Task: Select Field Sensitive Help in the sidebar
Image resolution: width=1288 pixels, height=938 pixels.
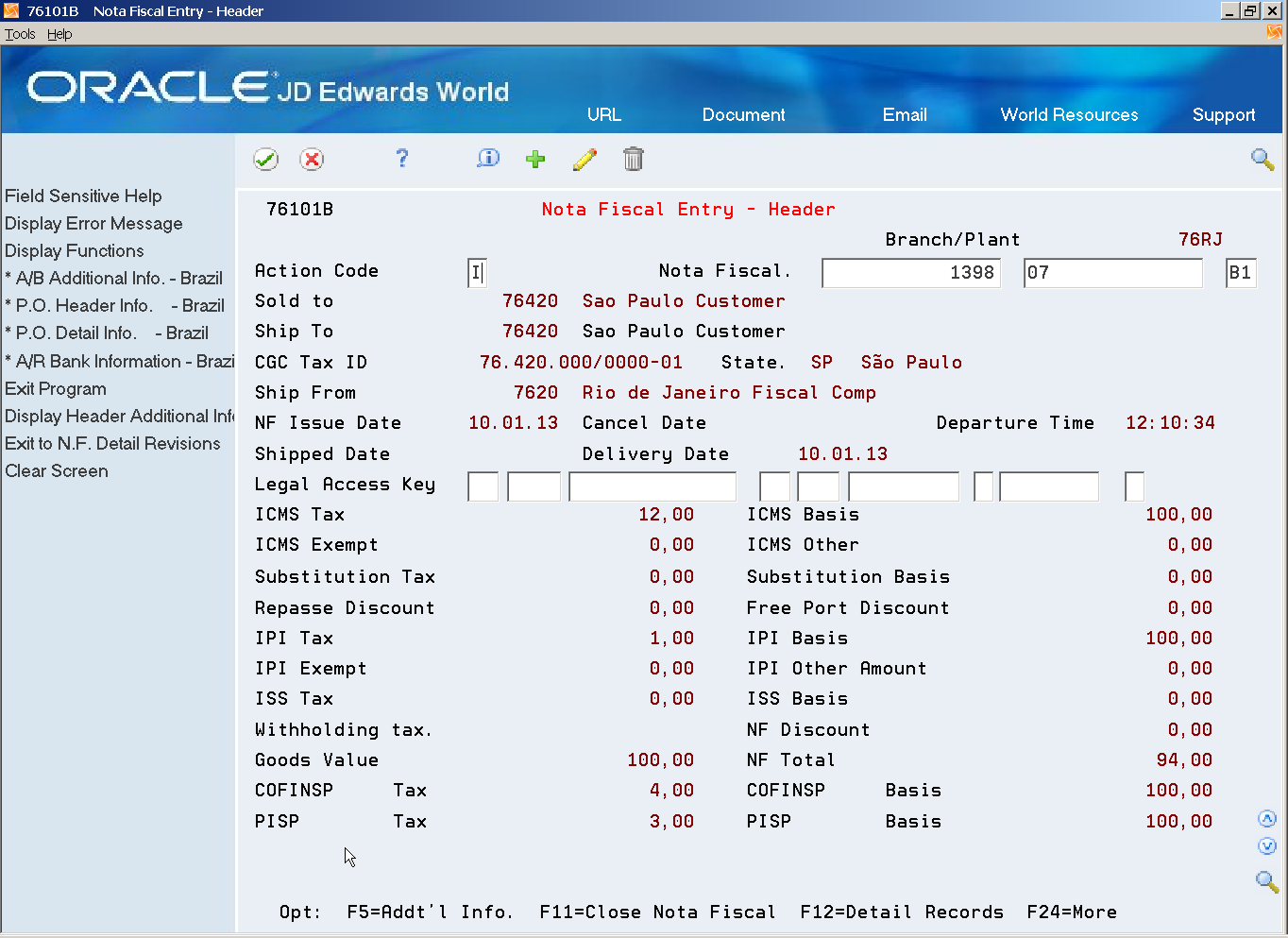Action: coord(83,196)
